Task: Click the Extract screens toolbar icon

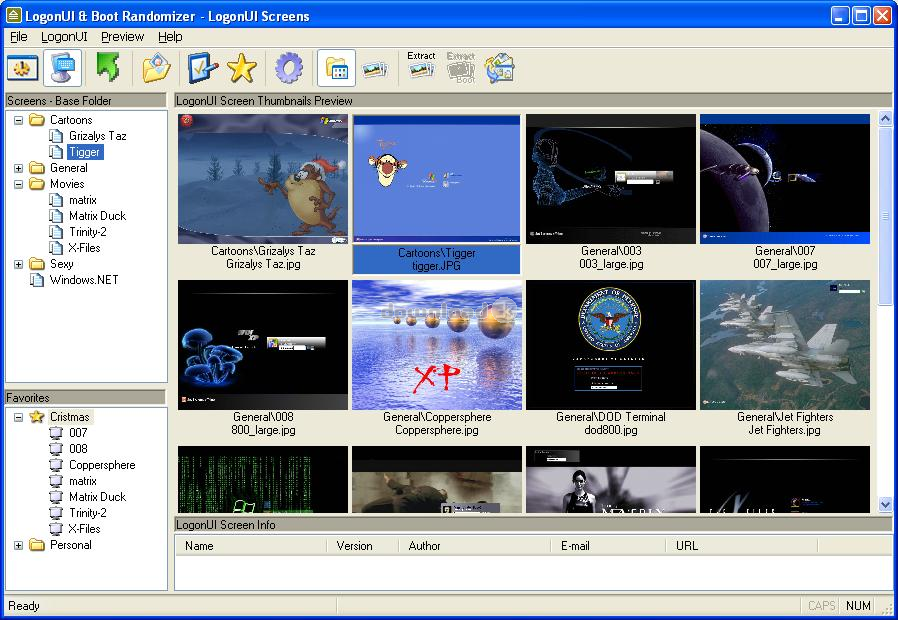Action: coord(421,65)
